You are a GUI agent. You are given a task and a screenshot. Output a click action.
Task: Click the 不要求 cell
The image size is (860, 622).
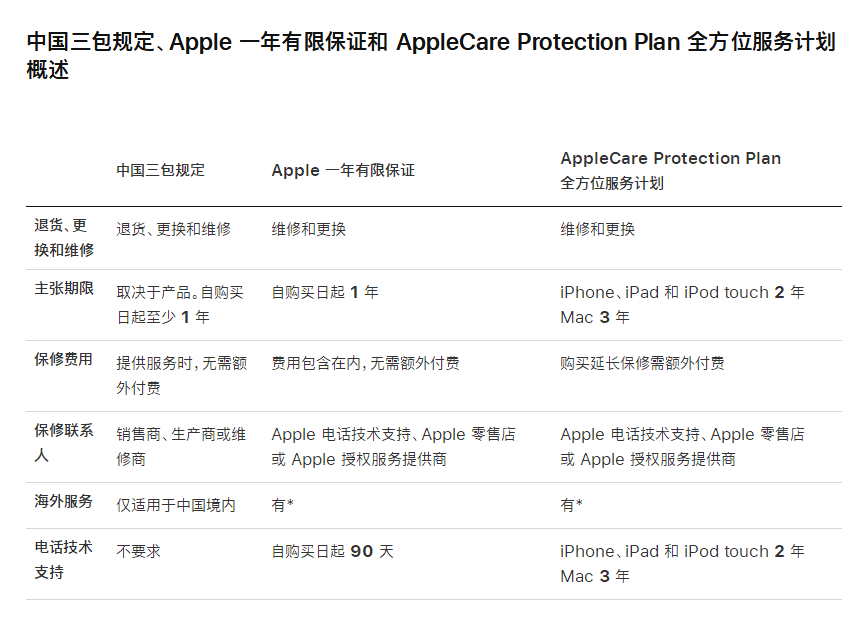pos(138,551)
